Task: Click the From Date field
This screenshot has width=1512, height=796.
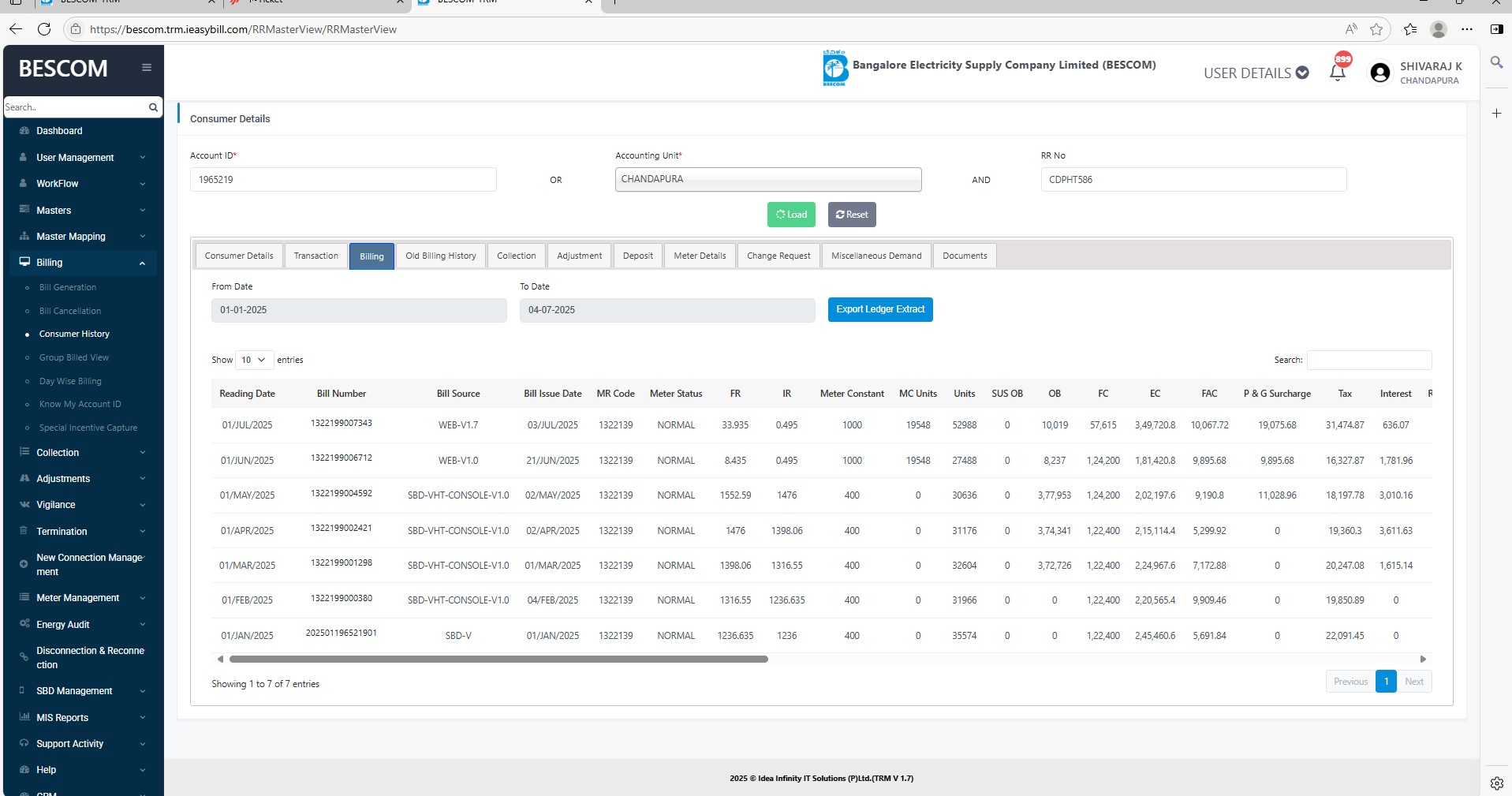Action: 359,310
